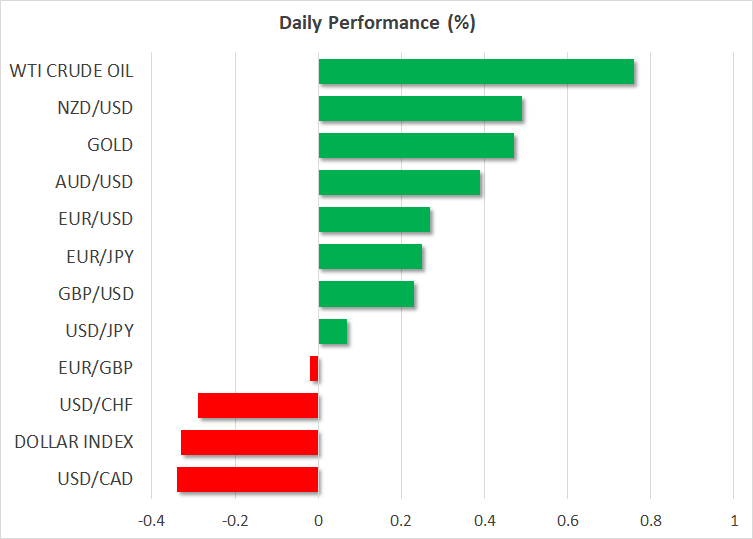Viewport: 753px width, 539px height.
Task: Click the GBP/USD green bar
Action: click(x=366, y=294)
